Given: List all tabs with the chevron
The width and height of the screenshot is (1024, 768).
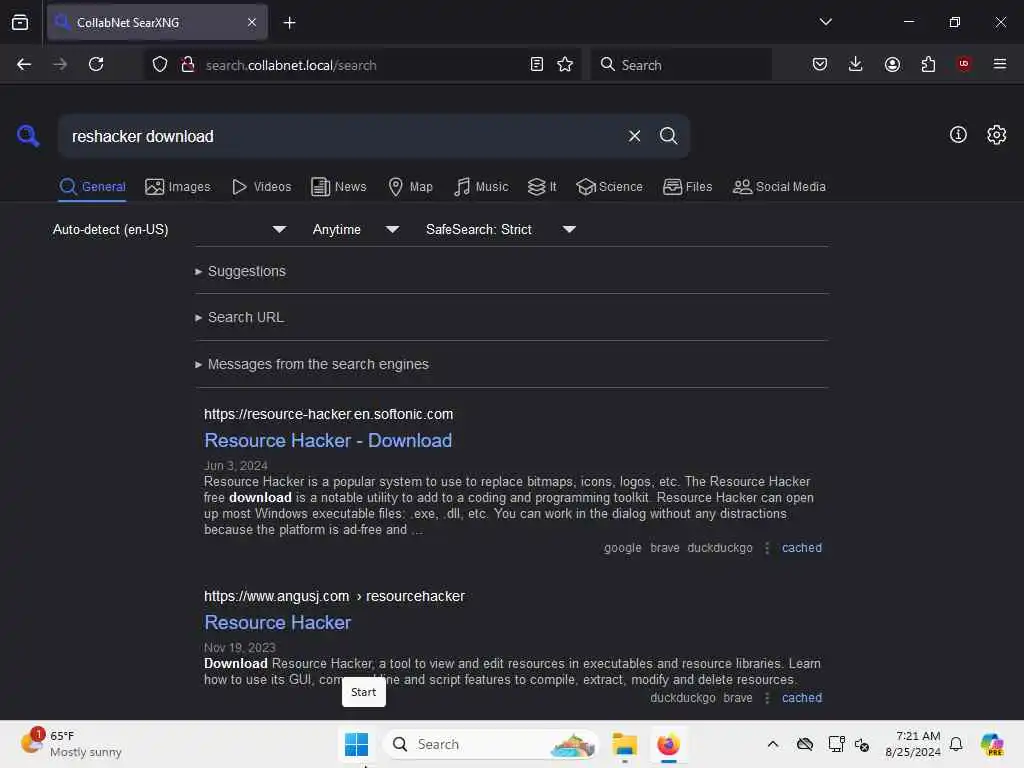Looking at the screenshot, I should tap(825, 22).
